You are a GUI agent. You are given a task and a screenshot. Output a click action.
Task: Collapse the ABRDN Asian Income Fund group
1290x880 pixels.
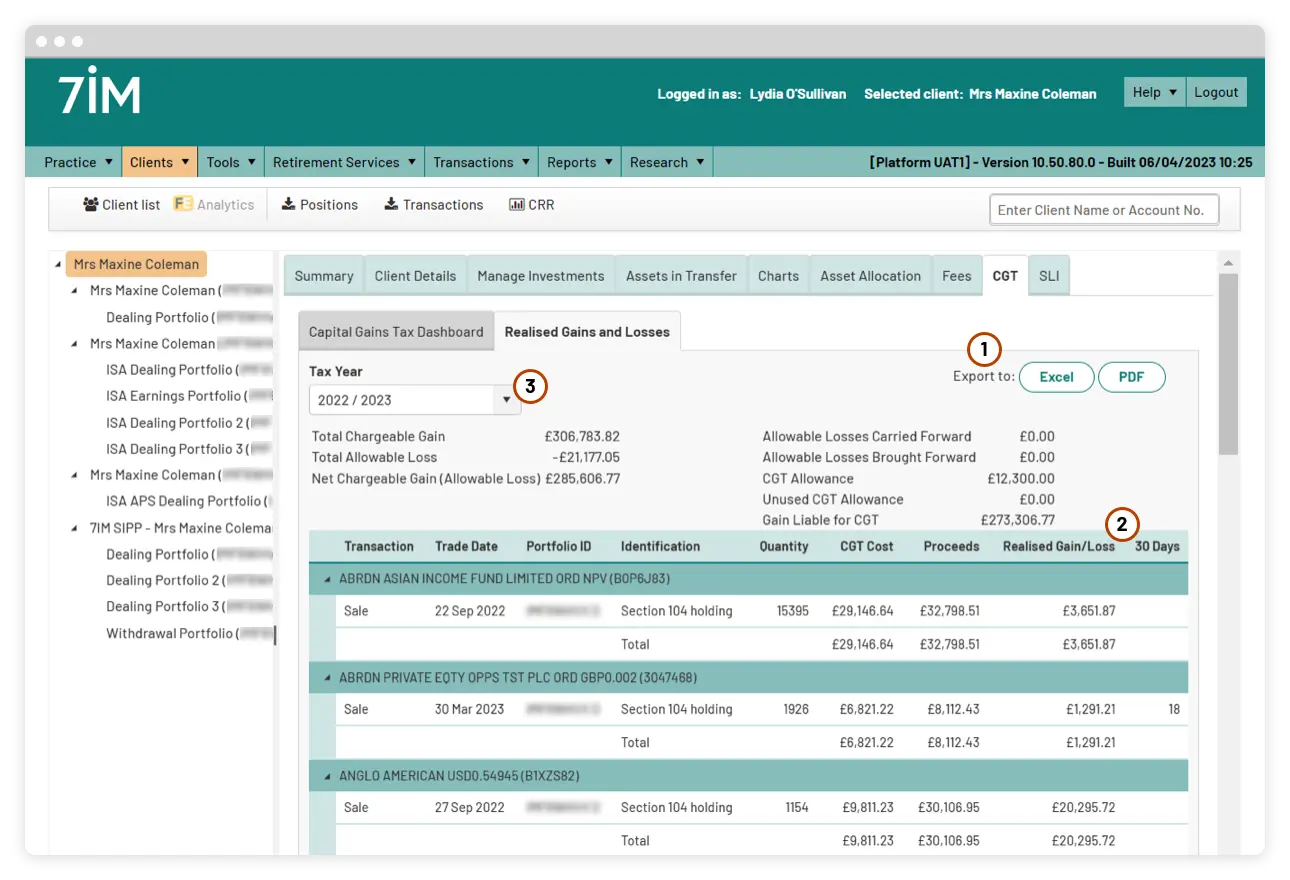pyautogui.click(x=327, y=579)
